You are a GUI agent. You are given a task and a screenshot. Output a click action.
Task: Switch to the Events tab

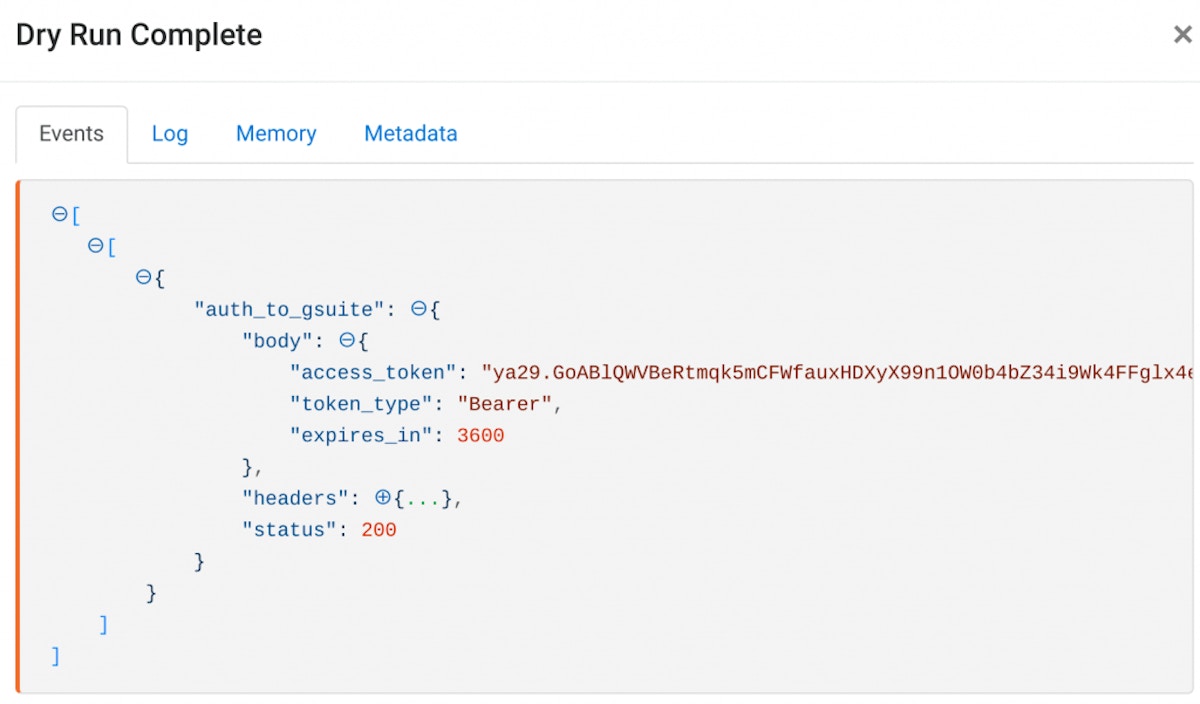click(x=71, y=134)
